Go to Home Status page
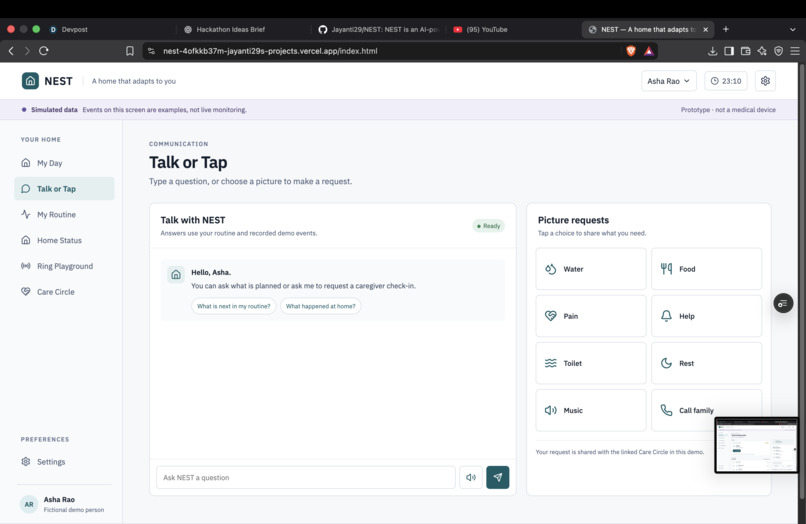Viewport: 806px width, 524px height. [64, 240]
